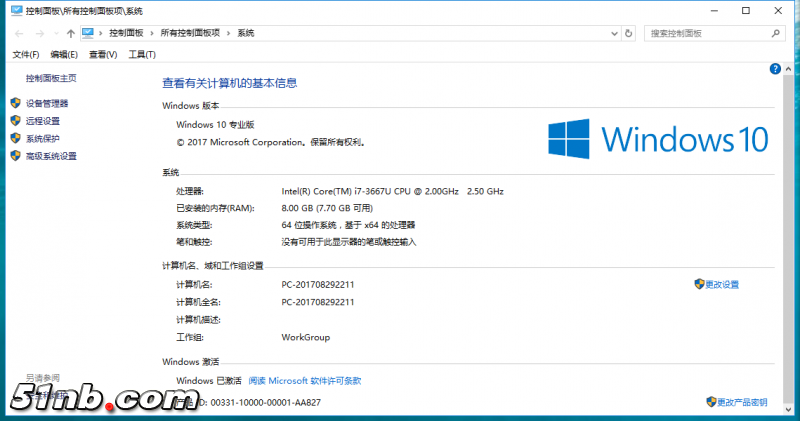Click the shield icon beside 设备管理器
The width and height of the screenshot is (800, 421).
[15, 103]
